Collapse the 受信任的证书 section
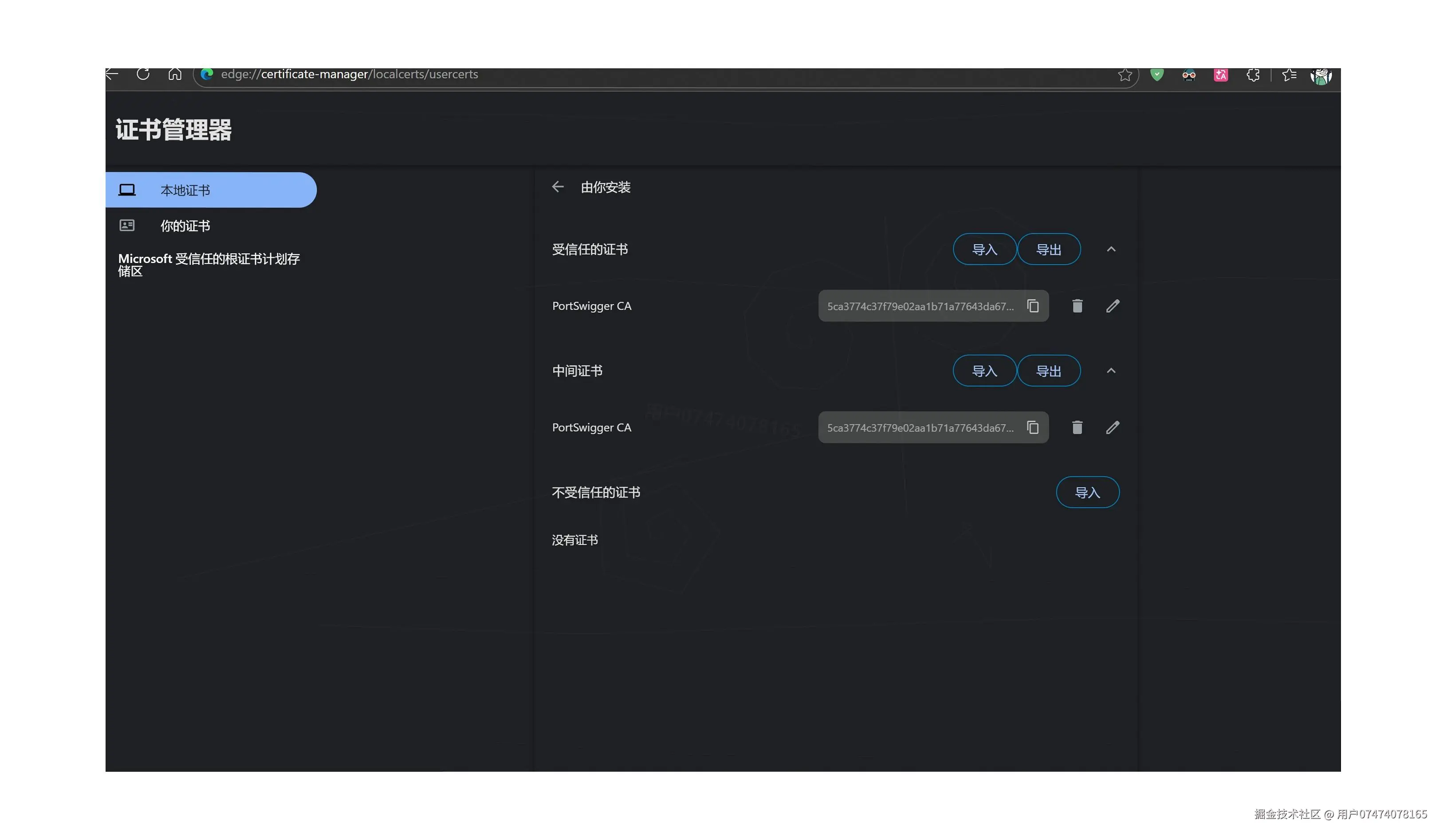Image resolution: width=1447 pixels, height=840 pixels. [x=1111, y=249]
